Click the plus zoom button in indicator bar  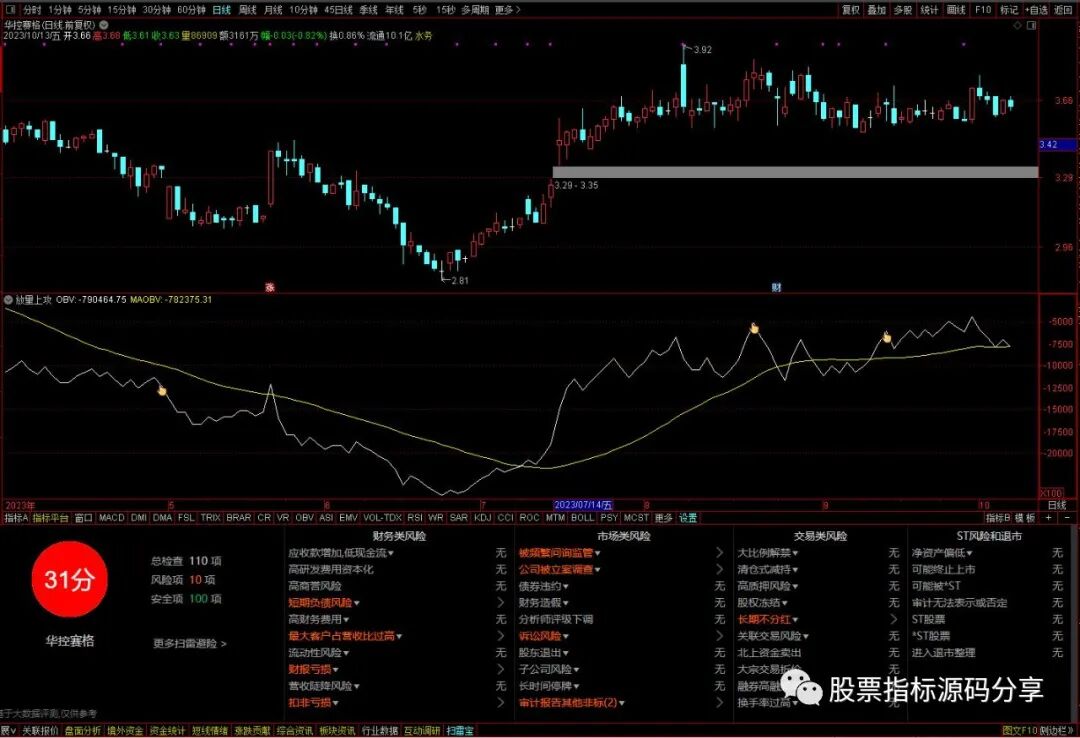(x=1049, y=517)
